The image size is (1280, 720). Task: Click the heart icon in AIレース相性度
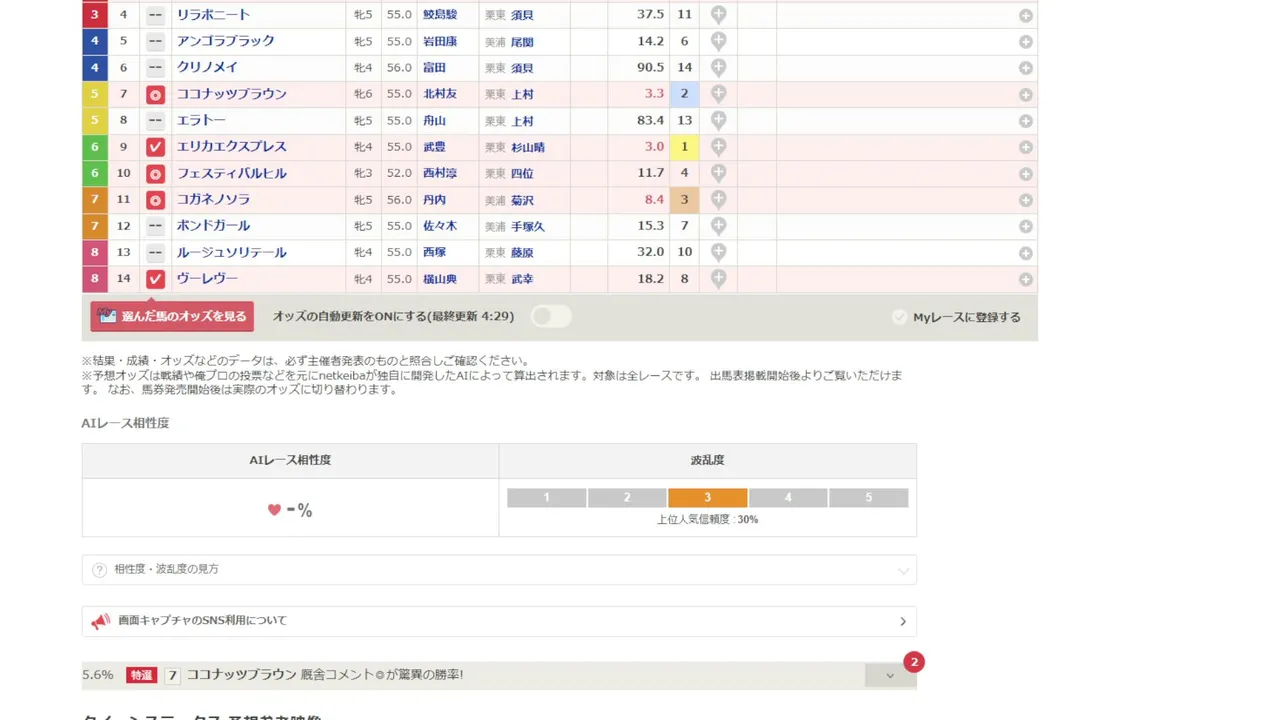pos(274,510)
